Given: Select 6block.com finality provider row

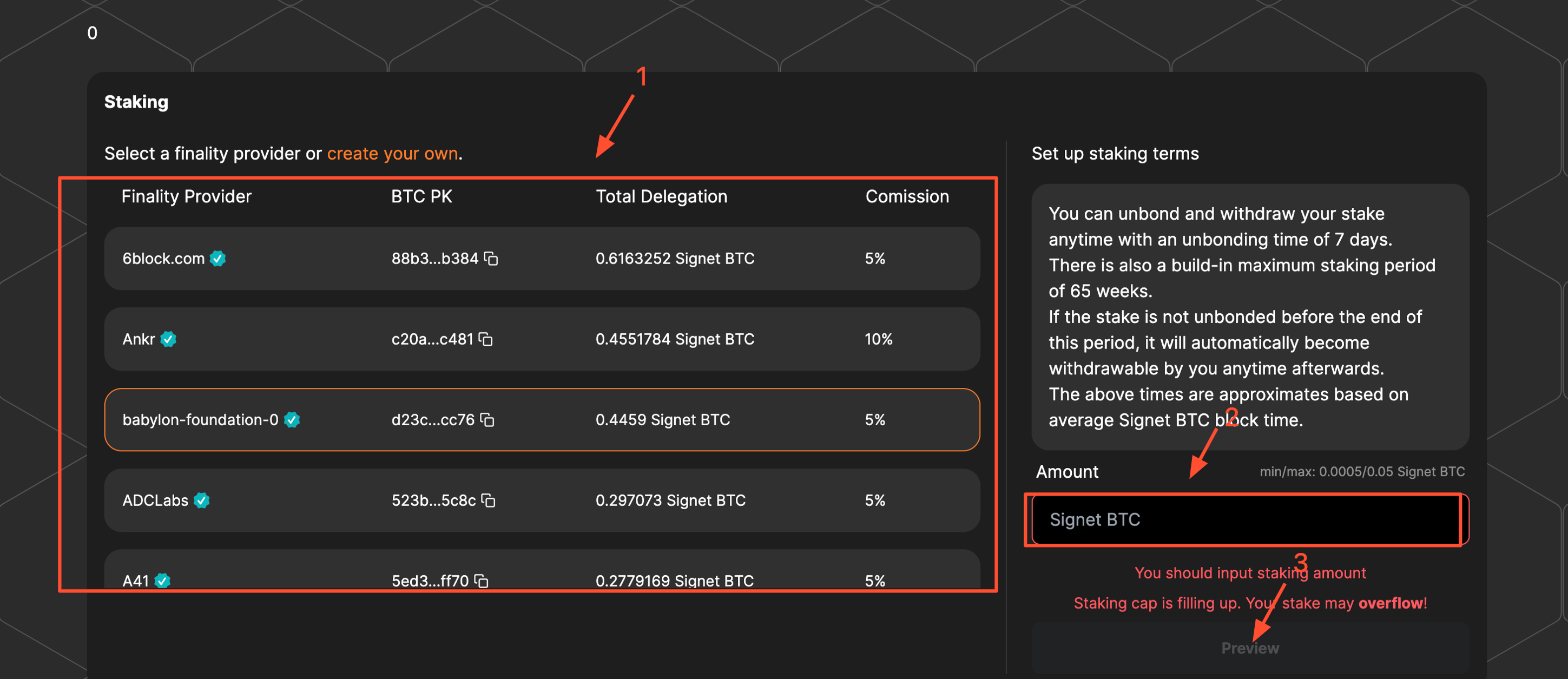Looking at the screenshot, I should coord(542,259).
